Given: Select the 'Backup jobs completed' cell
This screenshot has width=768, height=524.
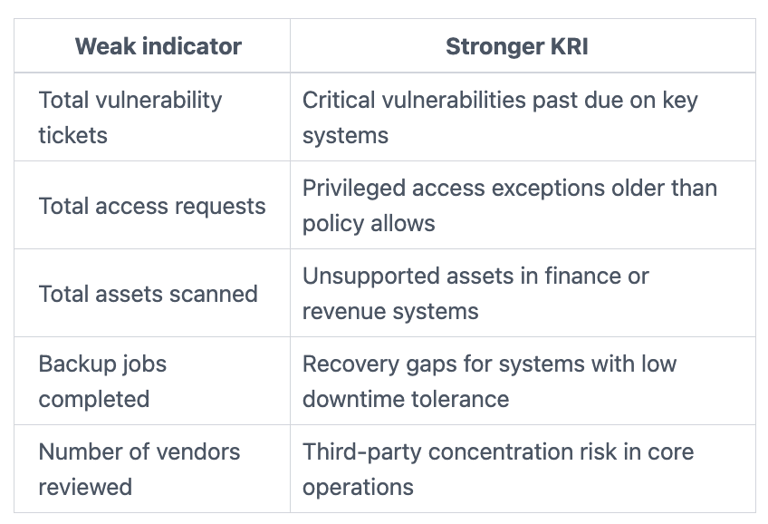Looking at the screenshot, I should tap(102, 381).
